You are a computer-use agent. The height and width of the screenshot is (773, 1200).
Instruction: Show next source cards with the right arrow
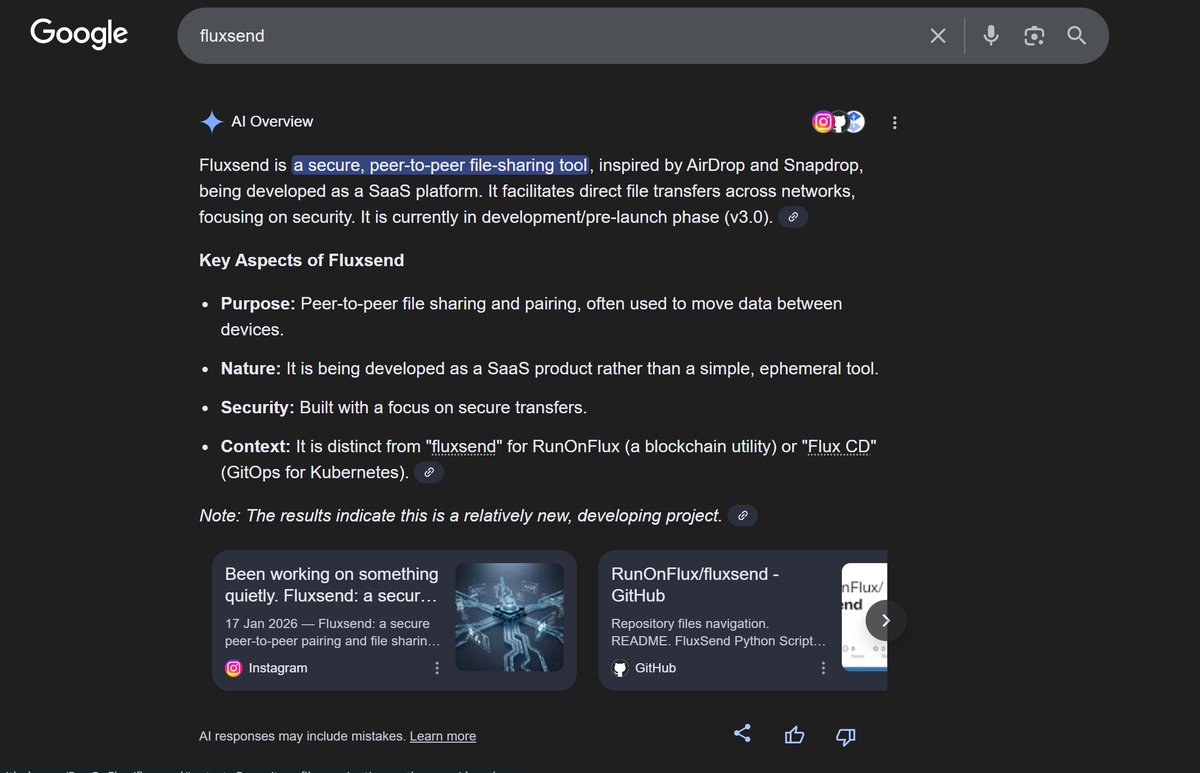[x=886, y=620]
